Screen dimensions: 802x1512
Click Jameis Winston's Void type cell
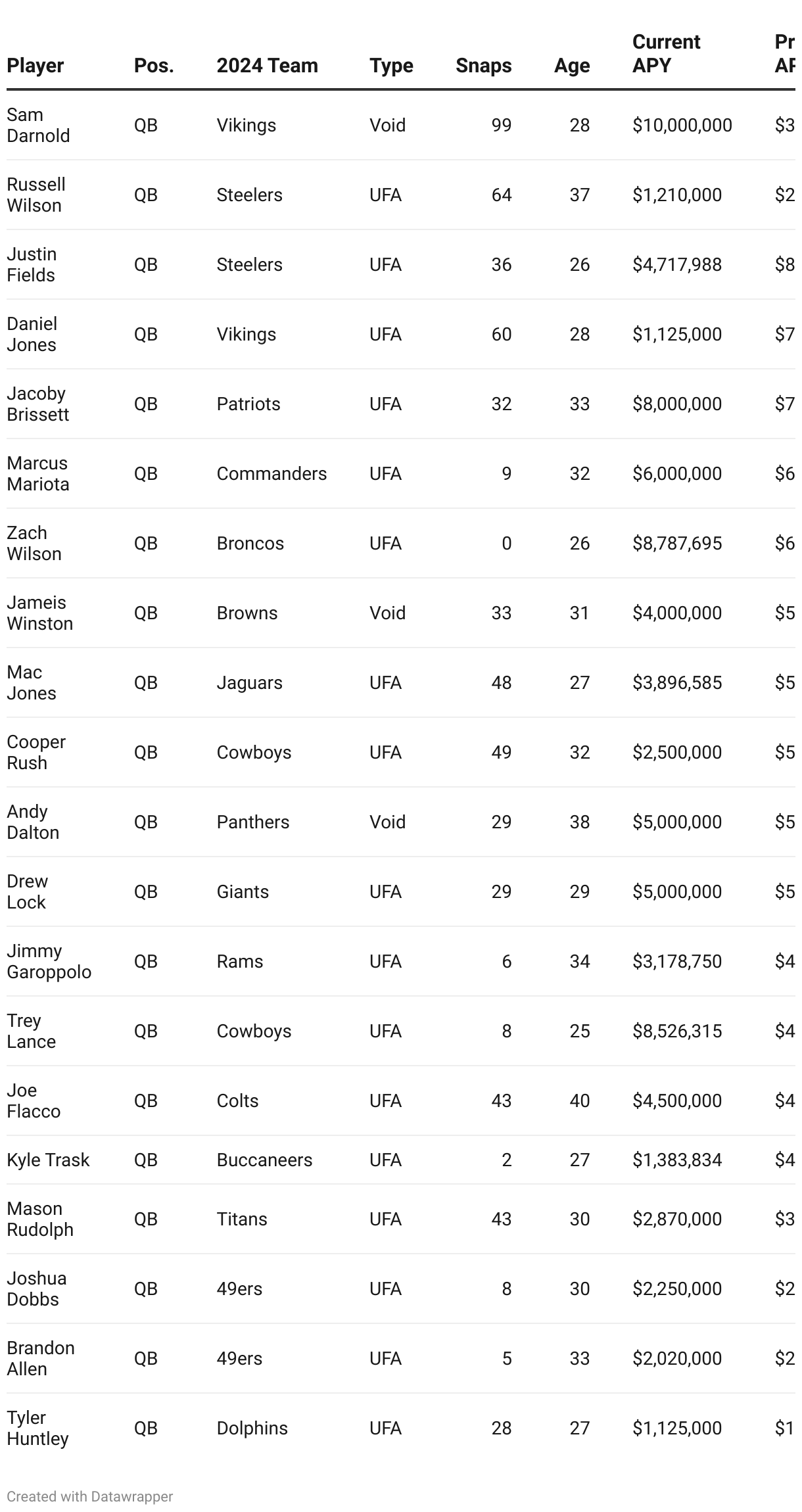click(387, 613)
